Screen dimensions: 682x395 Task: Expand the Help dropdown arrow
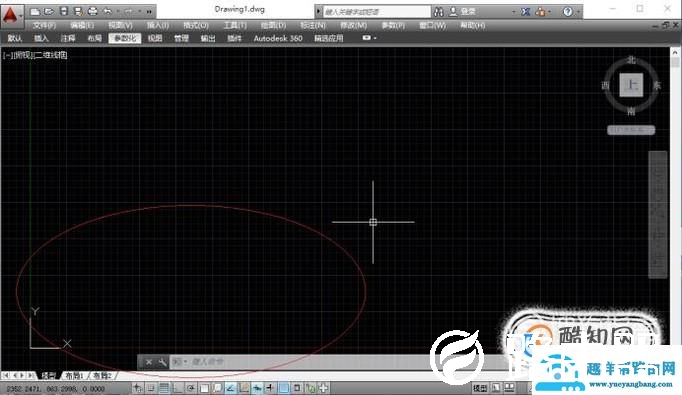pyautogui.click(x=578, y=12)
